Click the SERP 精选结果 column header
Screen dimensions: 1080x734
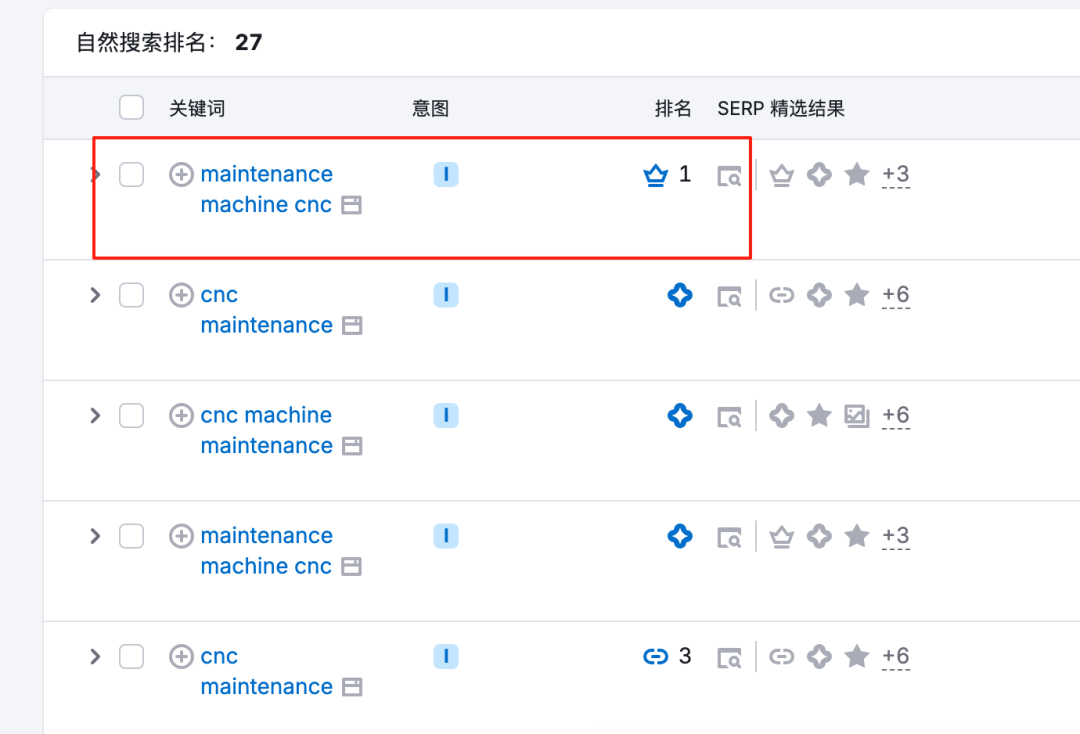point(781,108)
